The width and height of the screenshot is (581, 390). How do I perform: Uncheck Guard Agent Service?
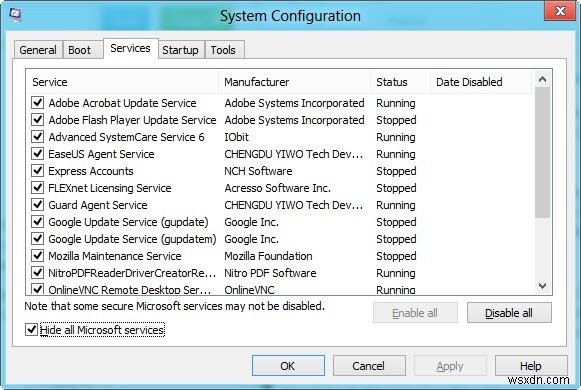[37, 205]
